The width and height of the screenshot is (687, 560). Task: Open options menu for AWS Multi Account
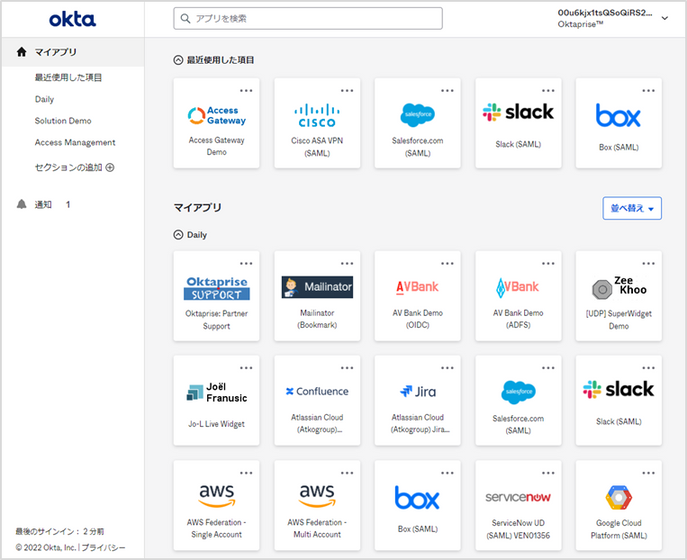pyautogui.click(x=347, y=473)
